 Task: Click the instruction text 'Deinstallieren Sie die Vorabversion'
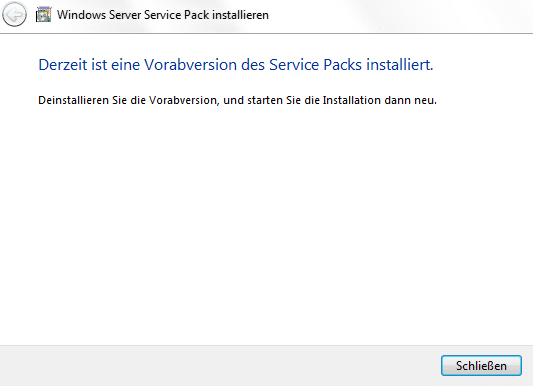(129, 100)
